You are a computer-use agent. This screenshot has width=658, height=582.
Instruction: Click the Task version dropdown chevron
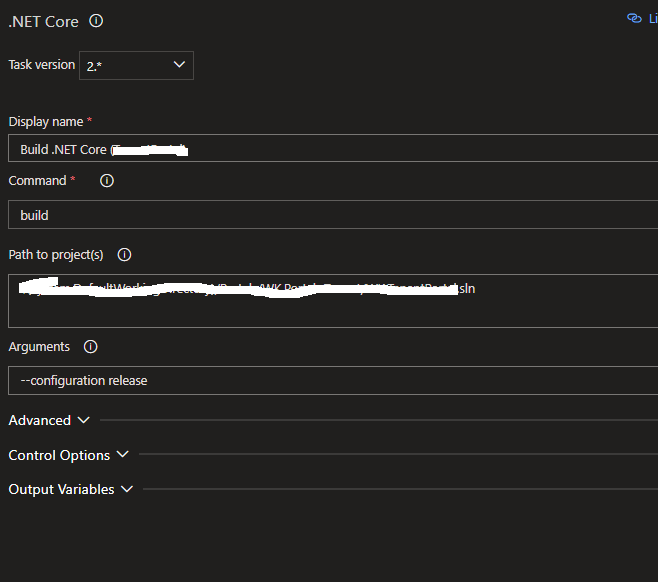180,65
